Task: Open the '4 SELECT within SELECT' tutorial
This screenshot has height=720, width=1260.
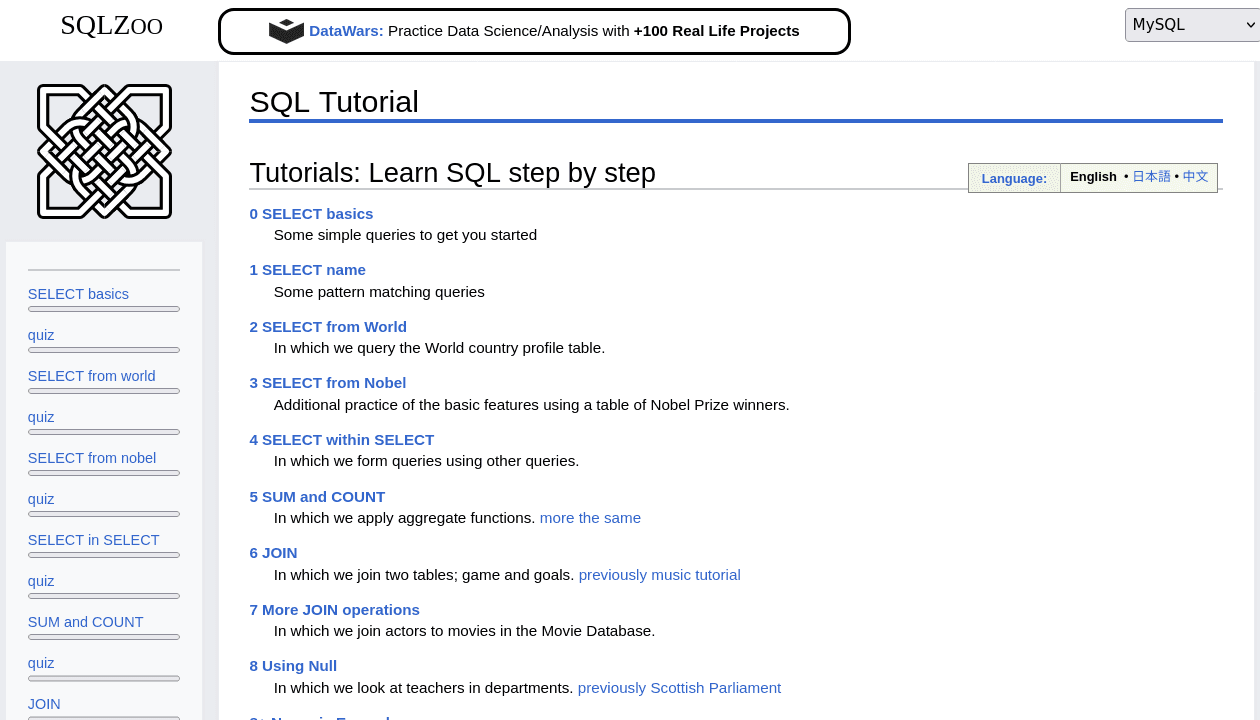Action: (x=341, y=439)
